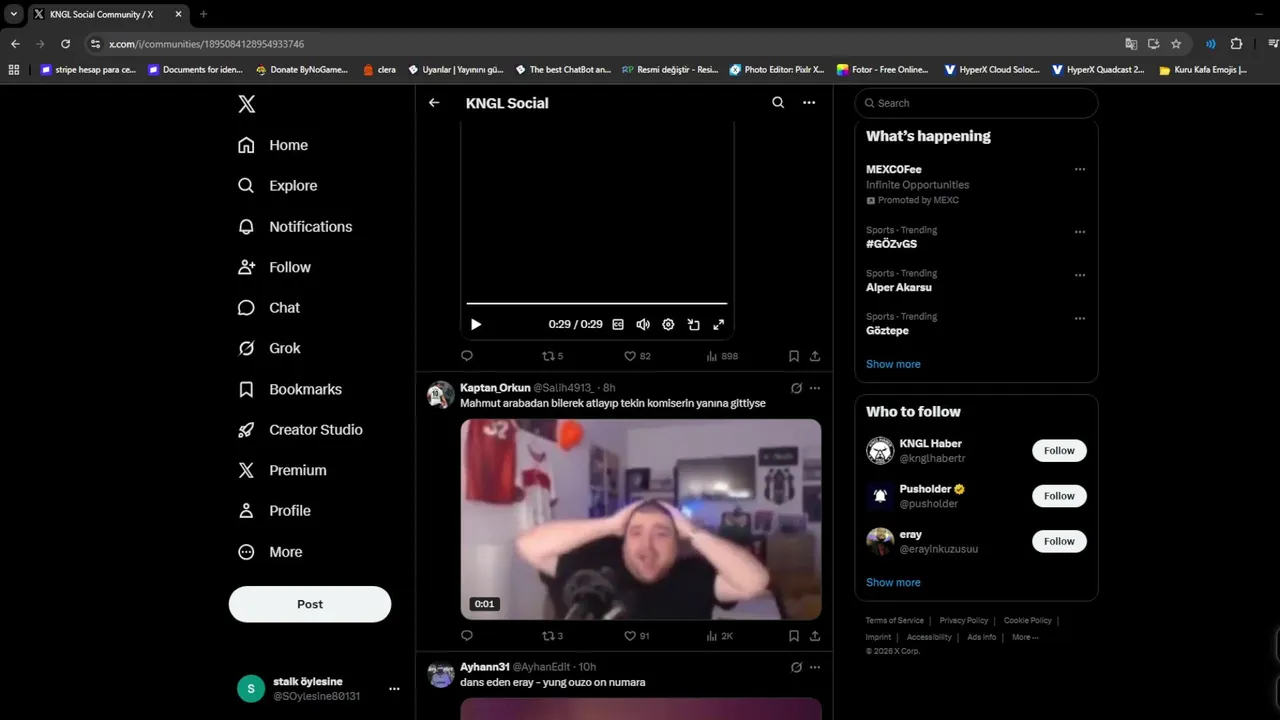Open Creator Studio in the sidebar
1280x720 pixels.
pos(300,430)
